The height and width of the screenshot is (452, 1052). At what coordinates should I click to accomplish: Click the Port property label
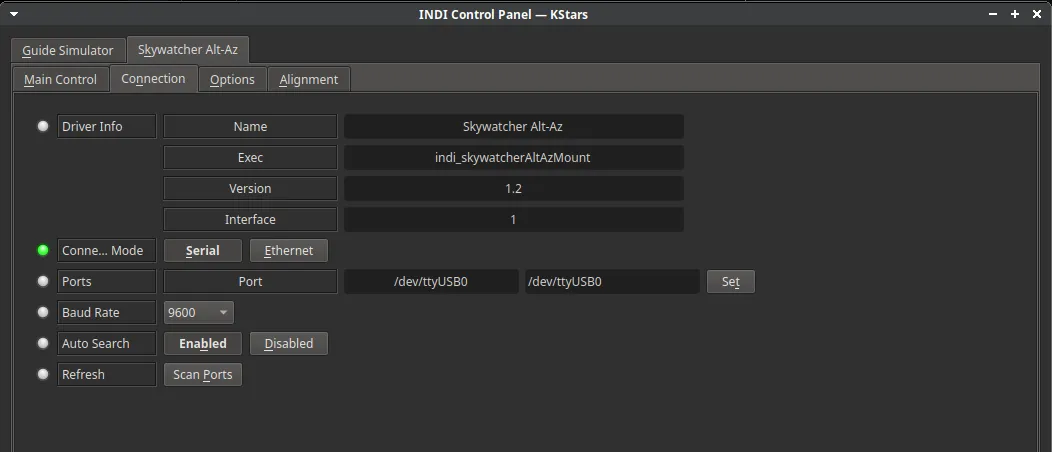tap(250, 282)
